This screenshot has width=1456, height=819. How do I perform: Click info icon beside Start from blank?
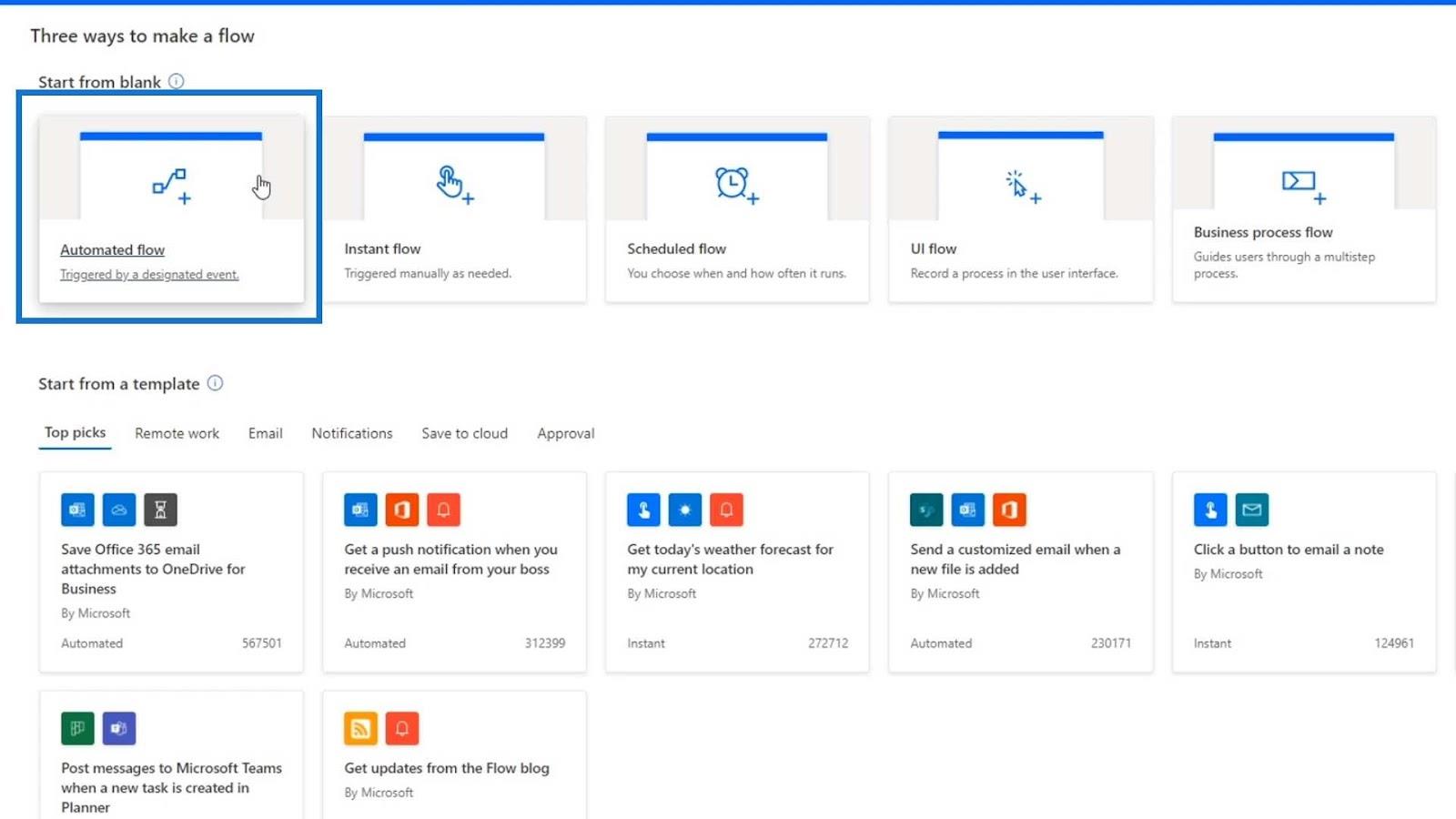[177, 81]
